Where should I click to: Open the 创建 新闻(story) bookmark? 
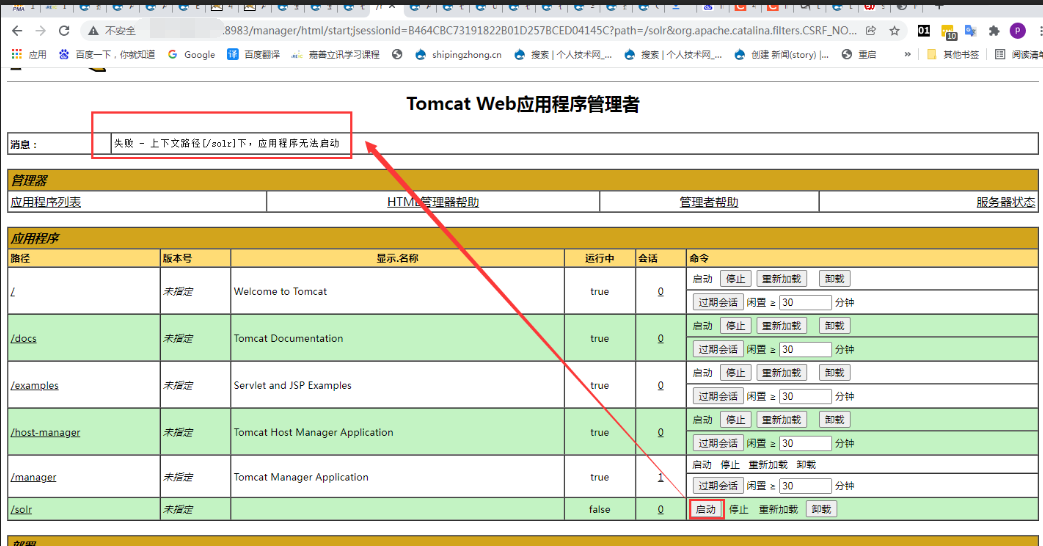point(782,55)
